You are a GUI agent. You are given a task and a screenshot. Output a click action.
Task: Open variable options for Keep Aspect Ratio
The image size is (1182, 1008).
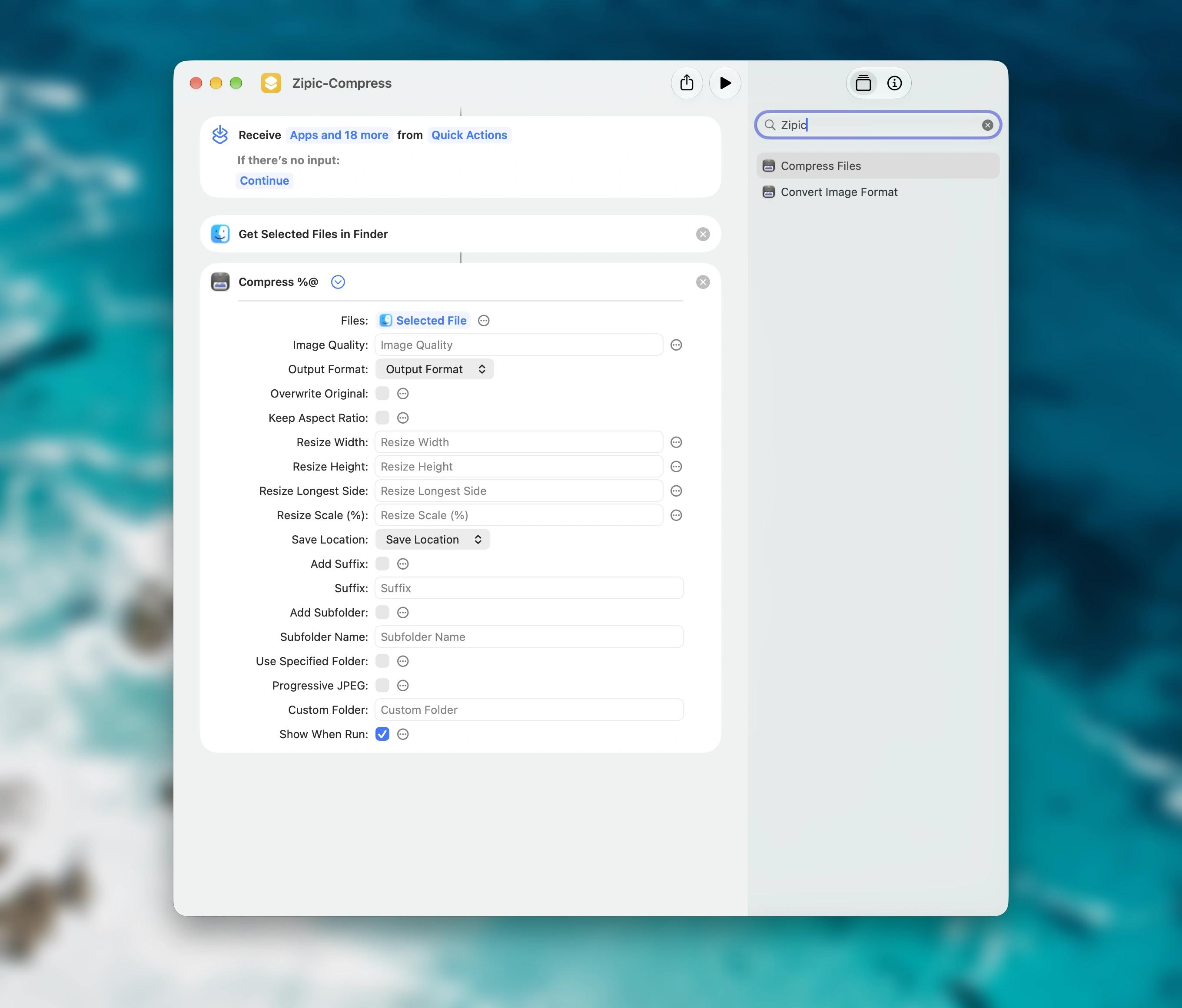pos(403,418)
